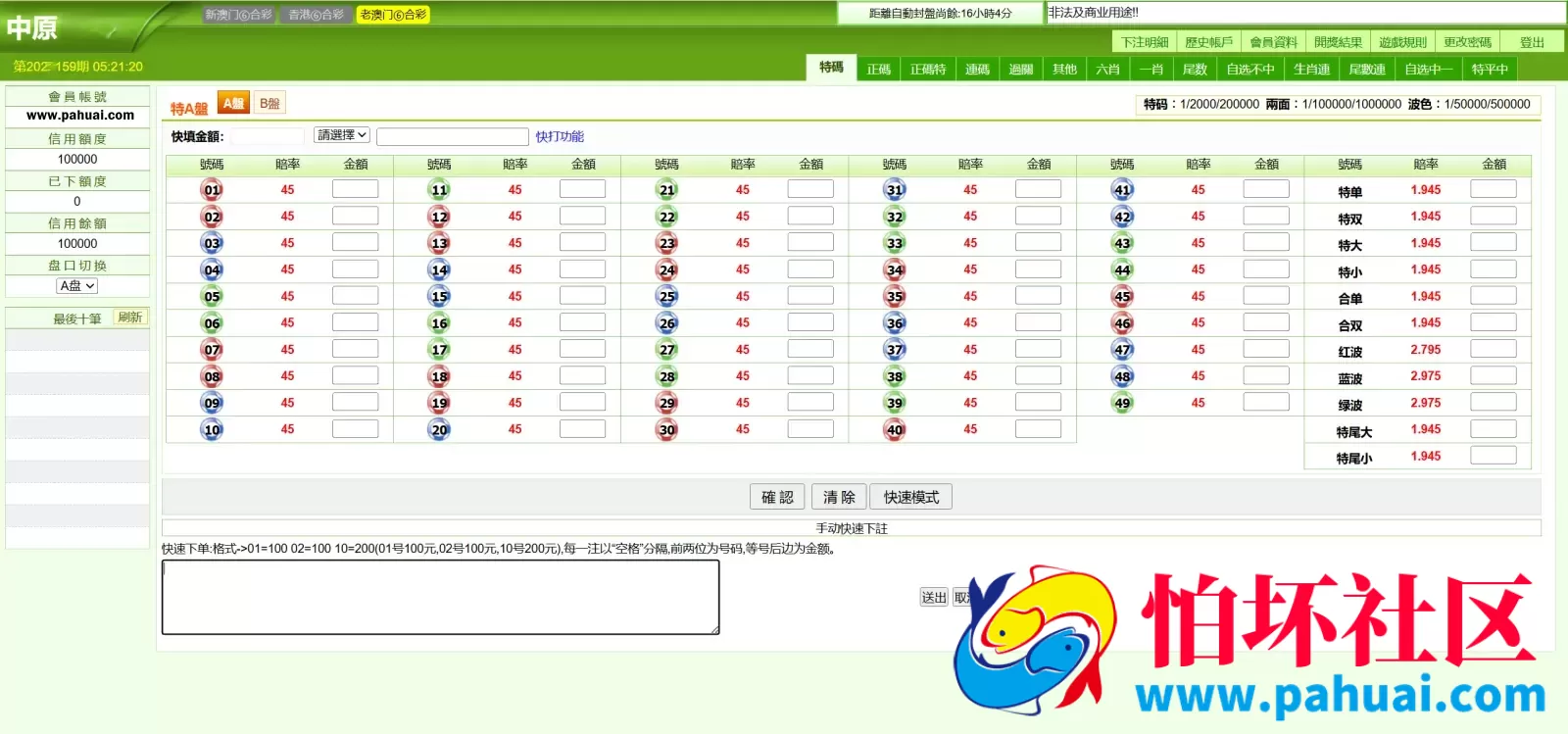Viewport: 1568px width, 734px height.
Task: Click number ball 25
Action: point(667,296)
